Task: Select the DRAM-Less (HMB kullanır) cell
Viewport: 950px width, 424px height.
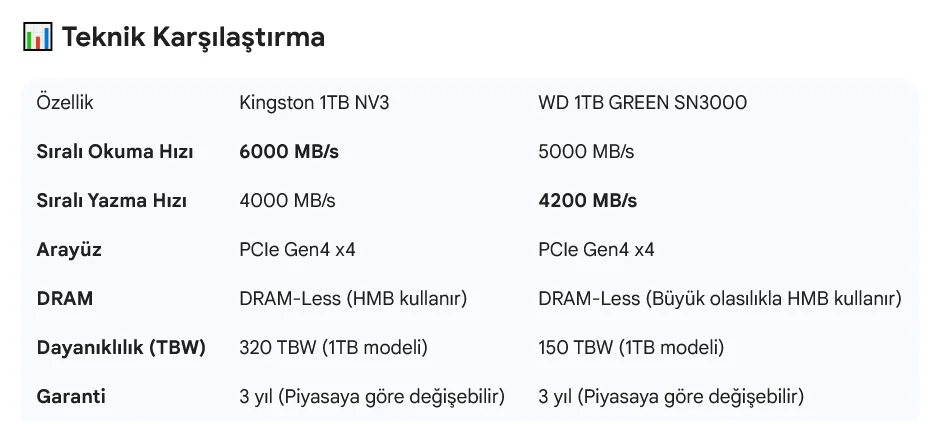Action: coord(354,299)
